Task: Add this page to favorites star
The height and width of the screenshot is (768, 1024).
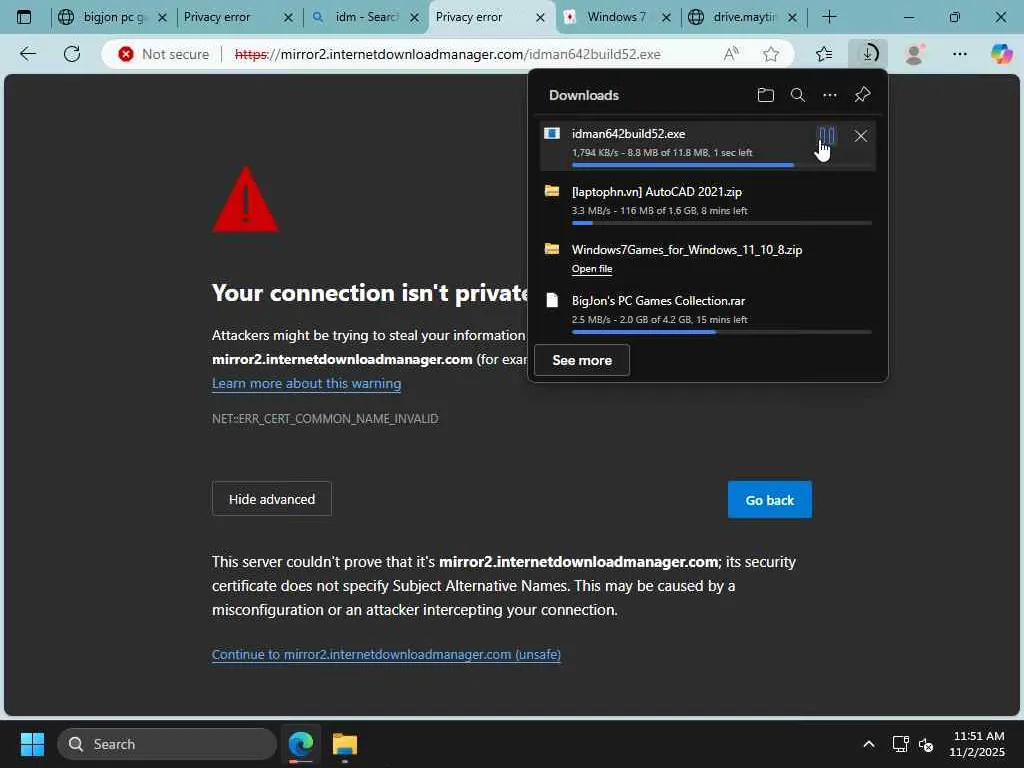Action: (771, 54)
